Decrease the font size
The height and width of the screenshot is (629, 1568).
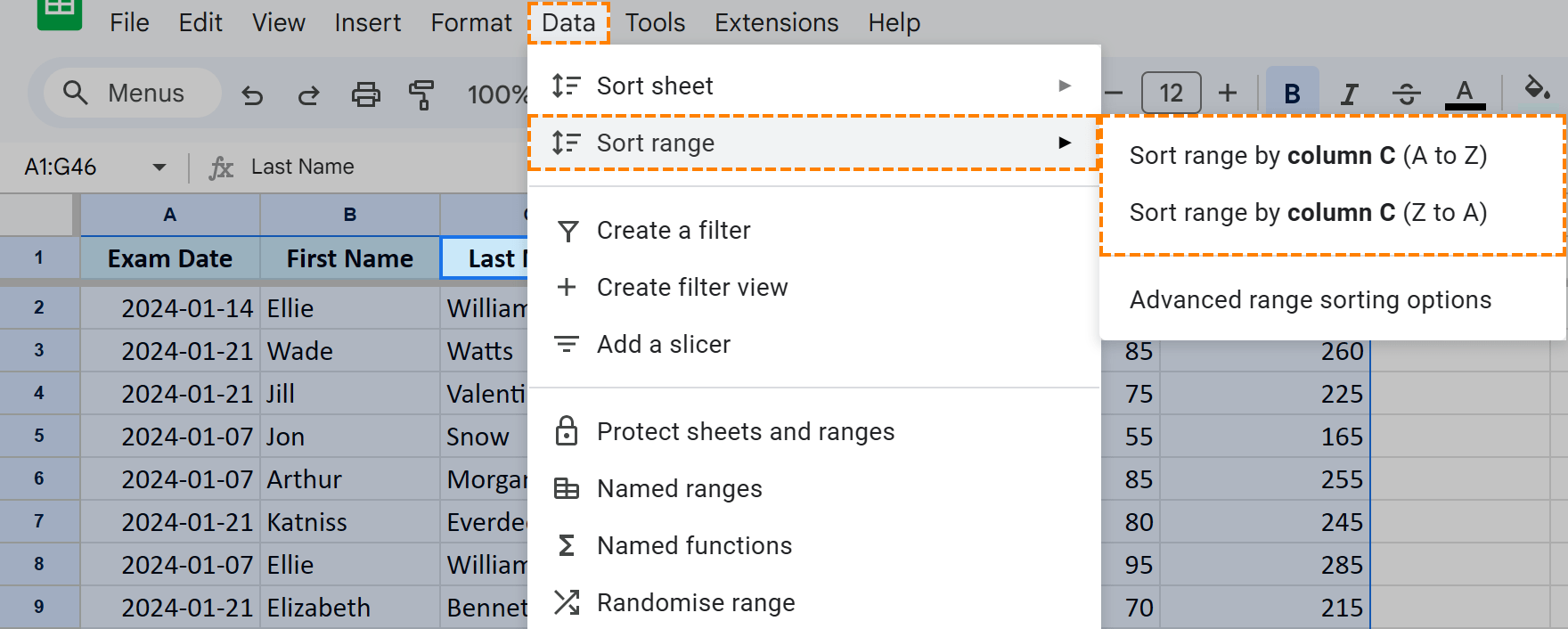click(x=1114, y=93)
